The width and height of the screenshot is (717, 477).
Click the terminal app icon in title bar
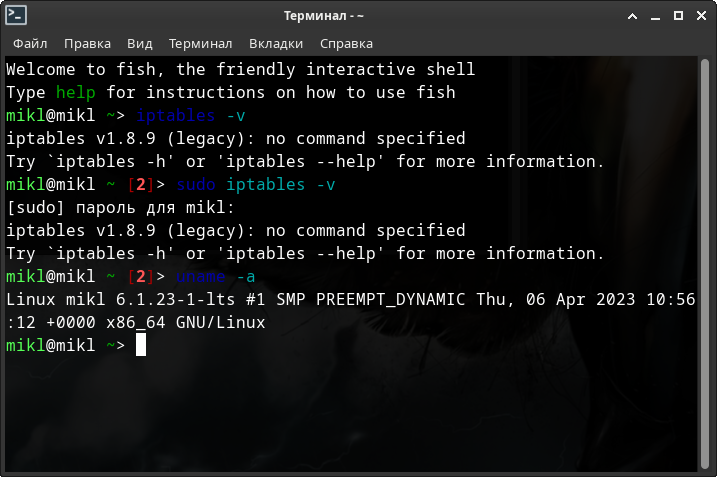pyautogui.click(x=17, y=16)
